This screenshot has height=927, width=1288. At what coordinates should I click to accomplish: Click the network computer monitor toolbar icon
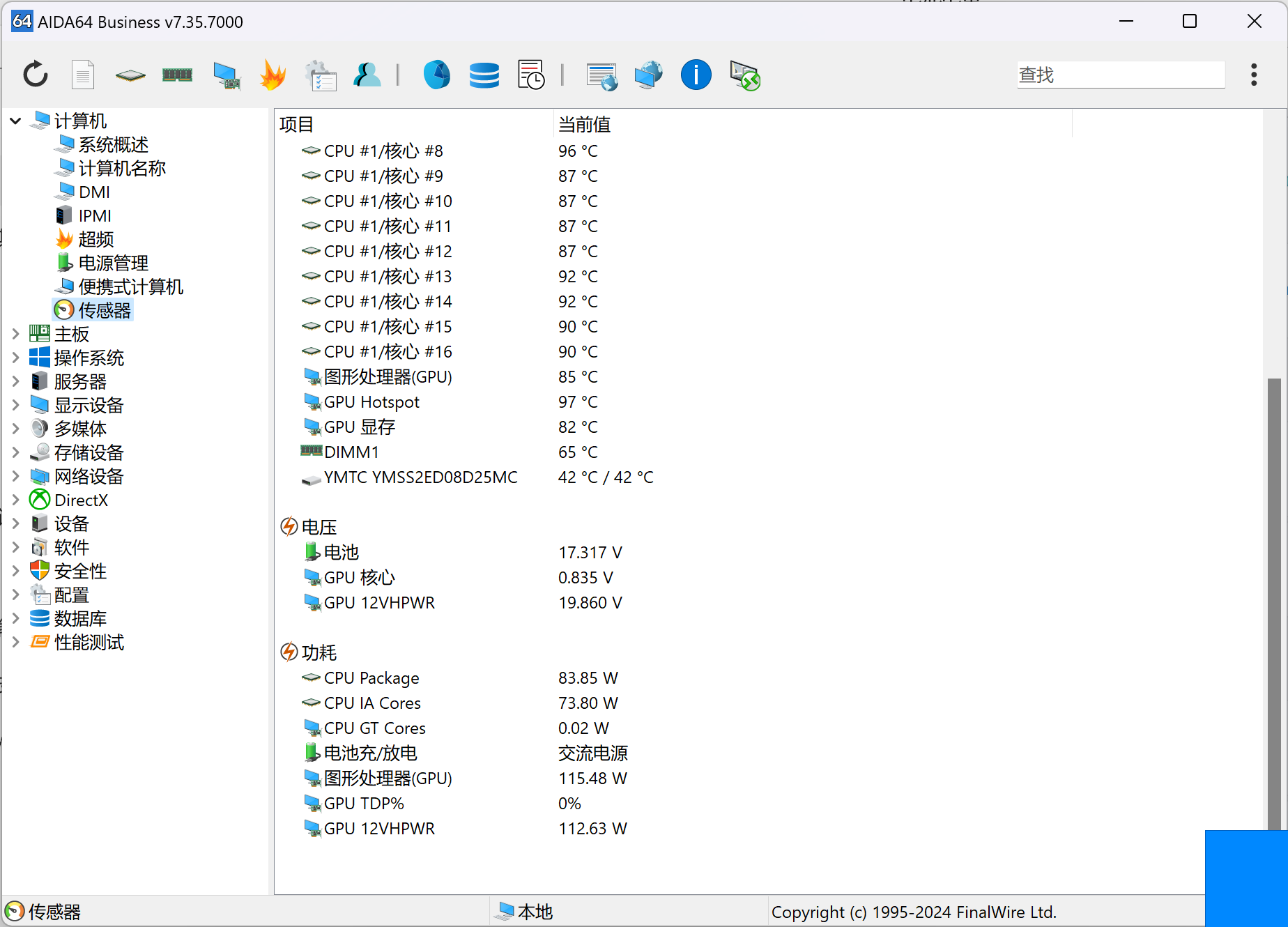coord(227,75)
